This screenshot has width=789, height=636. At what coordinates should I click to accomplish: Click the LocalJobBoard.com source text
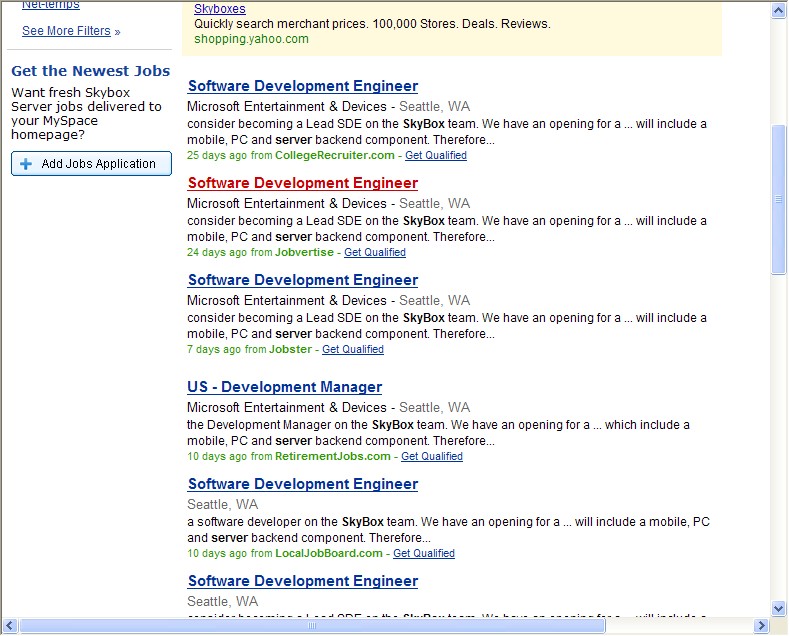(x=329, y=553)
